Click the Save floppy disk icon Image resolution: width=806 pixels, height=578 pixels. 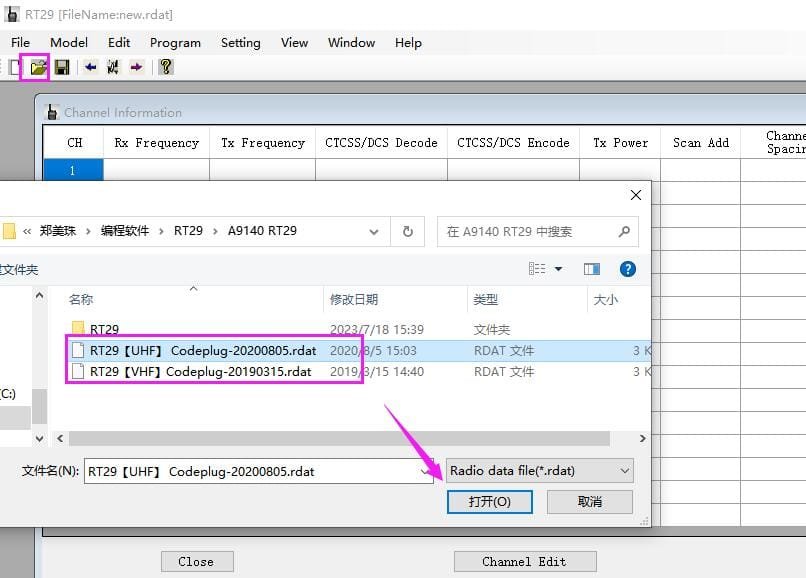coord(62,67)
